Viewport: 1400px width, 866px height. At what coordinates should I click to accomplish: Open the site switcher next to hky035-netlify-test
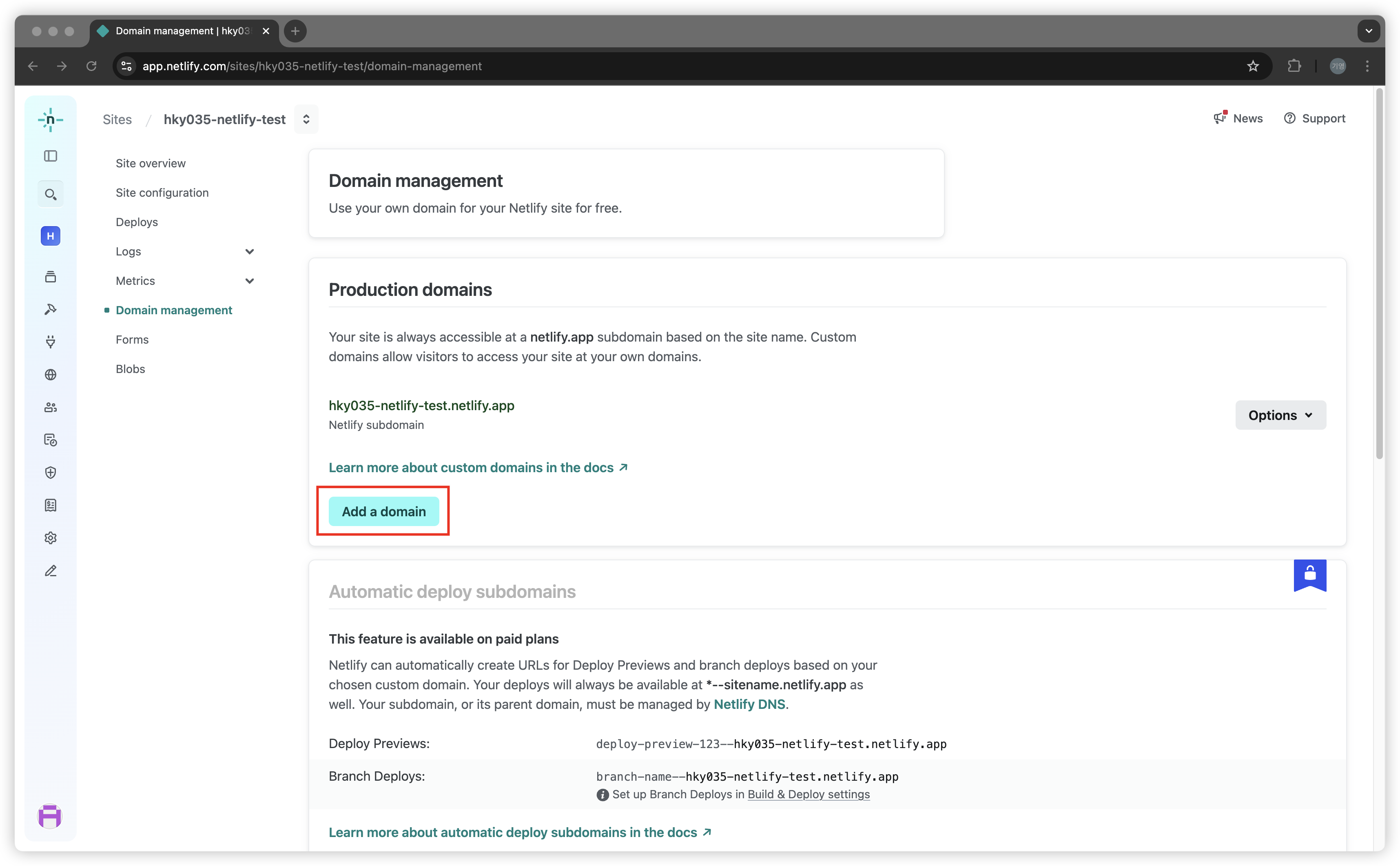(x=306, y=119)
